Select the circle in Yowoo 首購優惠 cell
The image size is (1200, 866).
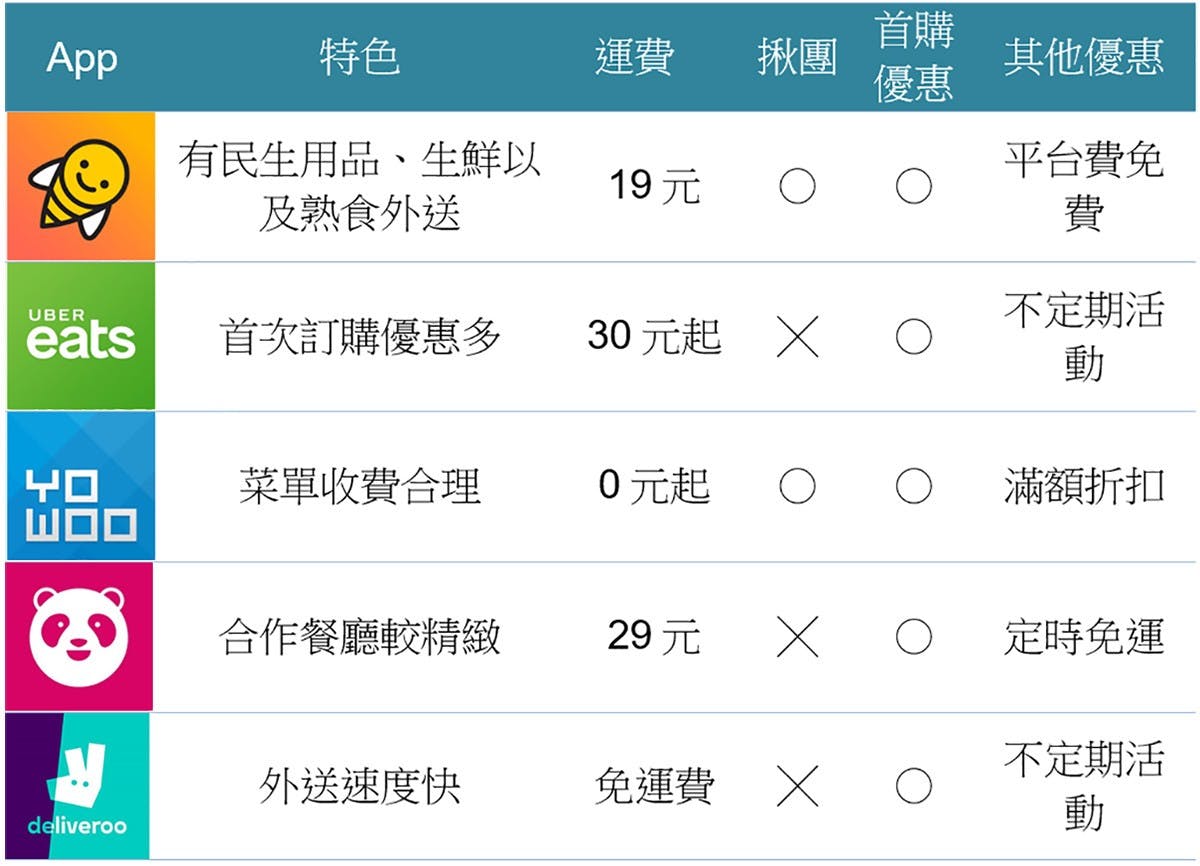(x=914, y=486)
